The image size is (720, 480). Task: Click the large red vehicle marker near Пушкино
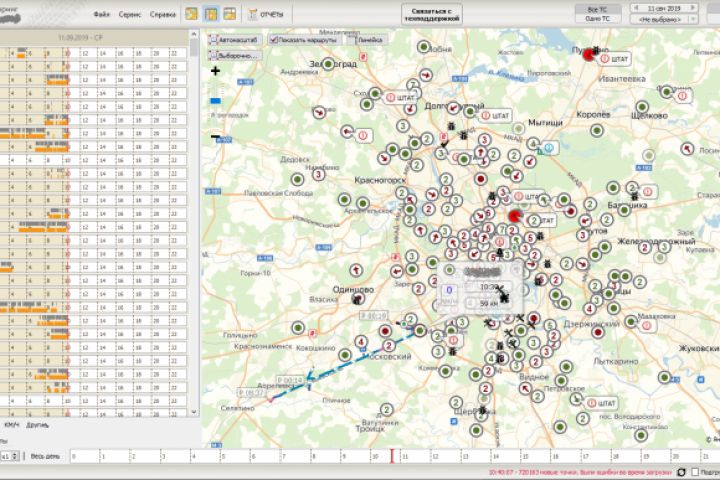click(x=589, y=55)
